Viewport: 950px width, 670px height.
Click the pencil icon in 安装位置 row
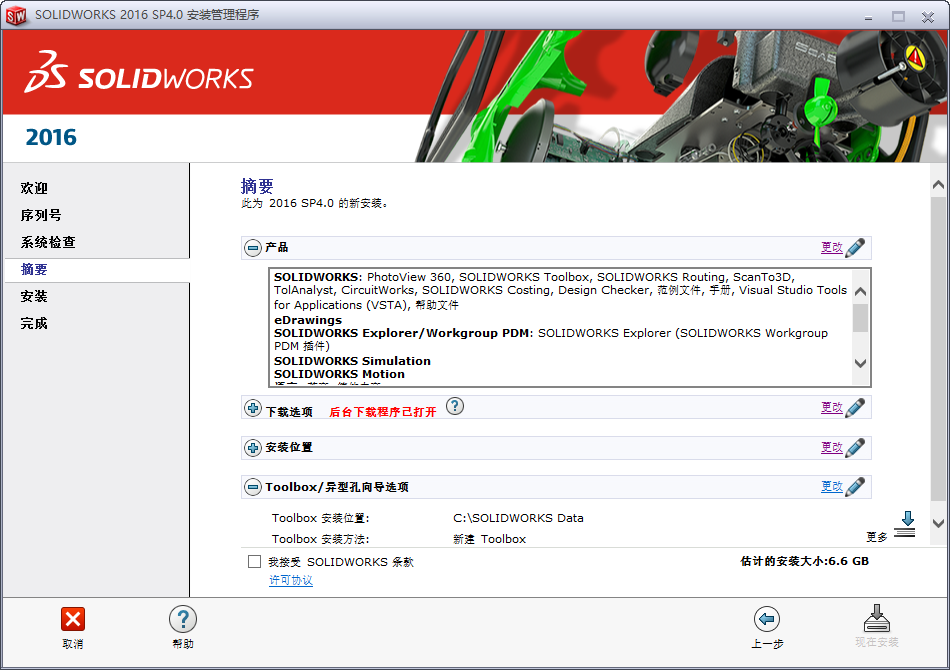pos(855,447)
